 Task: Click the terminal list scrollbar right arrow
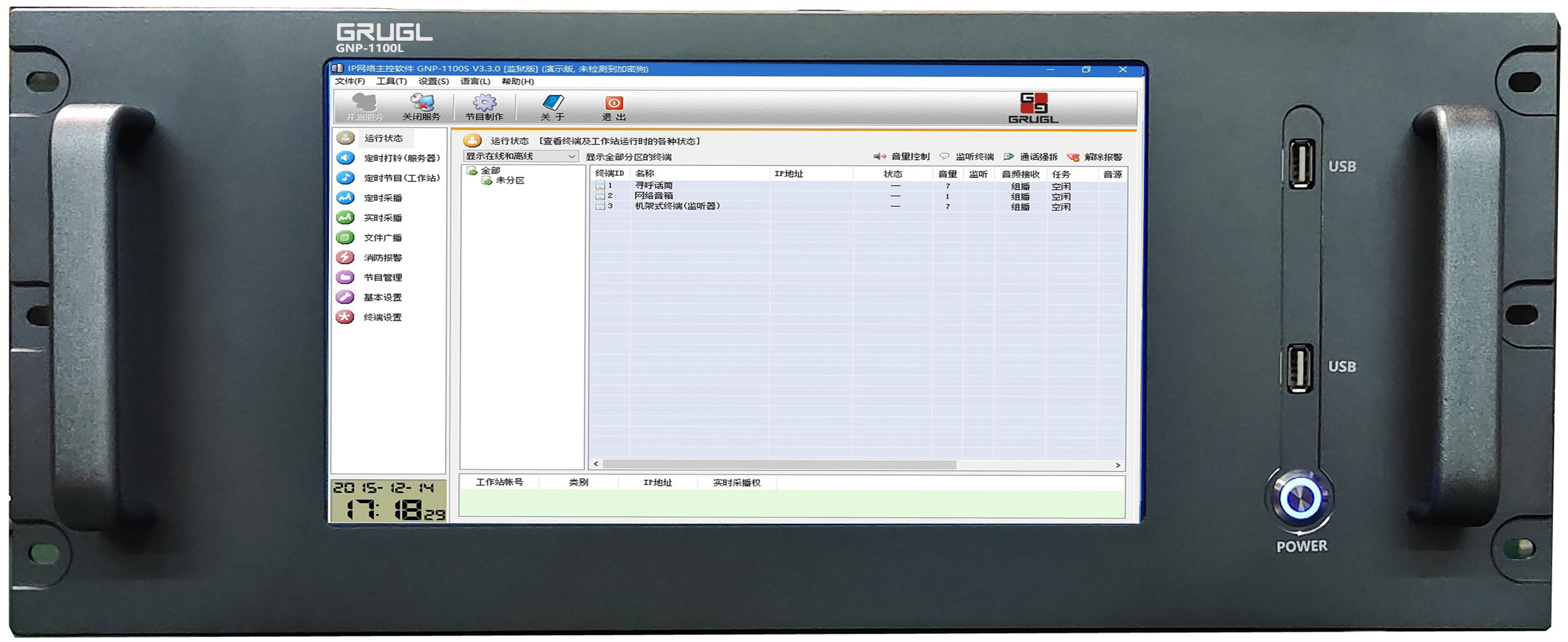pos(1118,465)
